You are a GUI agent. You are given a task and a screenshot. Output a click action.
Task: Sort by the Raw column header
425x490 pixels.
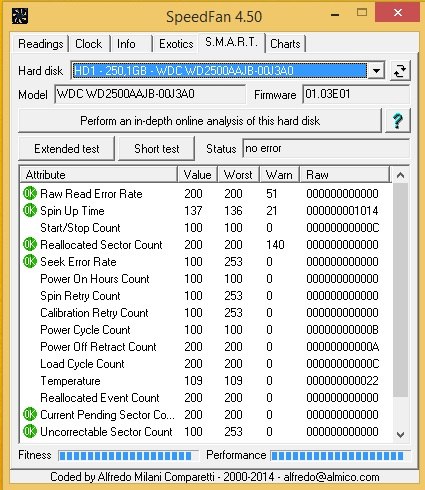point(345,175)
